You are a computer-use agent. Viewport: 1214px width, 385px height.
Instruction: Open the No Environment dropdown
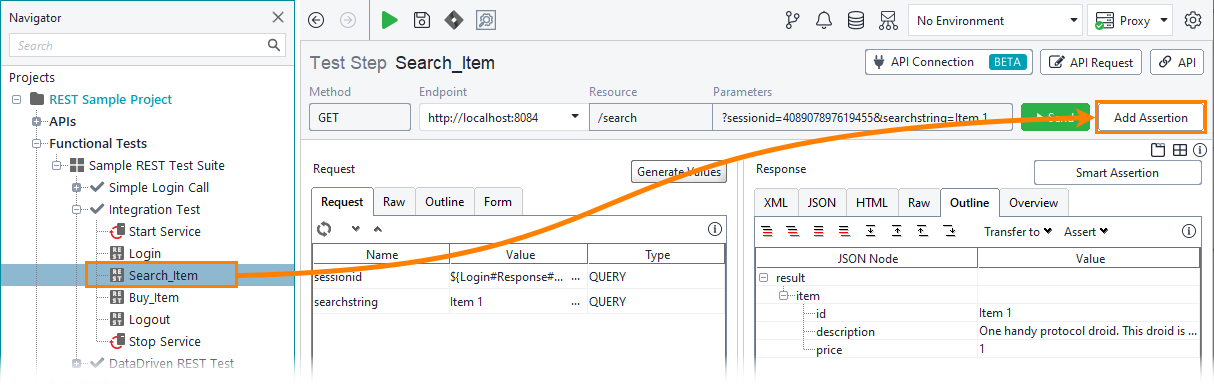[995, 20]
